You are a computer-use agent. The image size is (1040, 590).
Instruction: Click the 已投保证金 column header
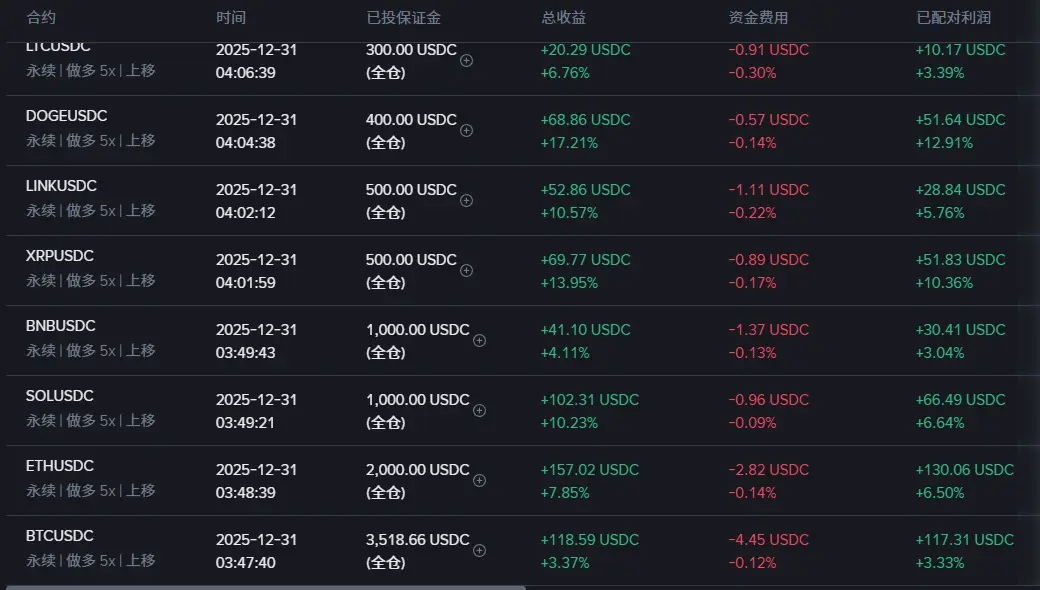[x=404, y=18]
